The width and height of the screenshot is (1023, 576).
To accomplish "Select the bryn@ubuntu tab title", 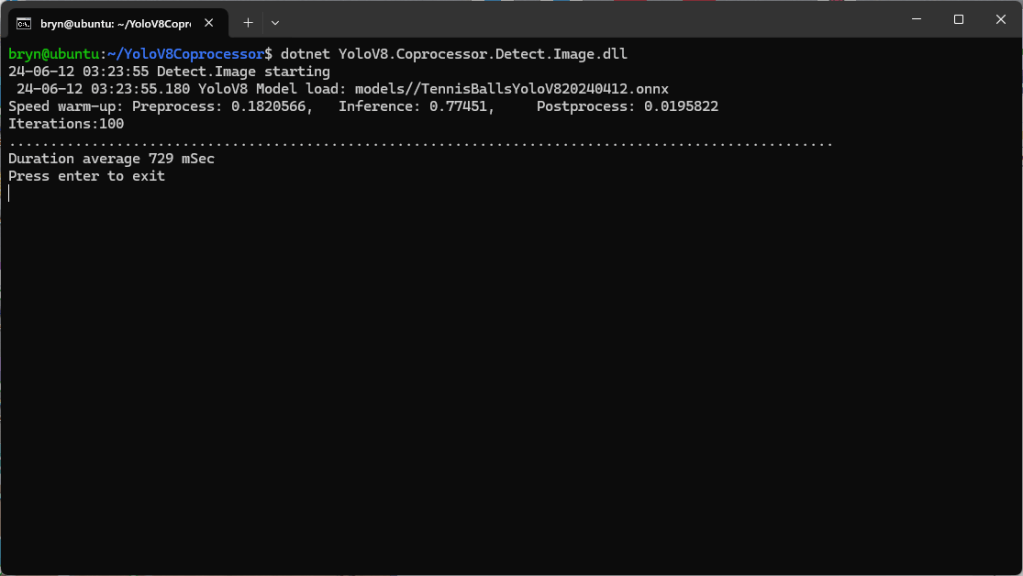I will coord(115,23).
